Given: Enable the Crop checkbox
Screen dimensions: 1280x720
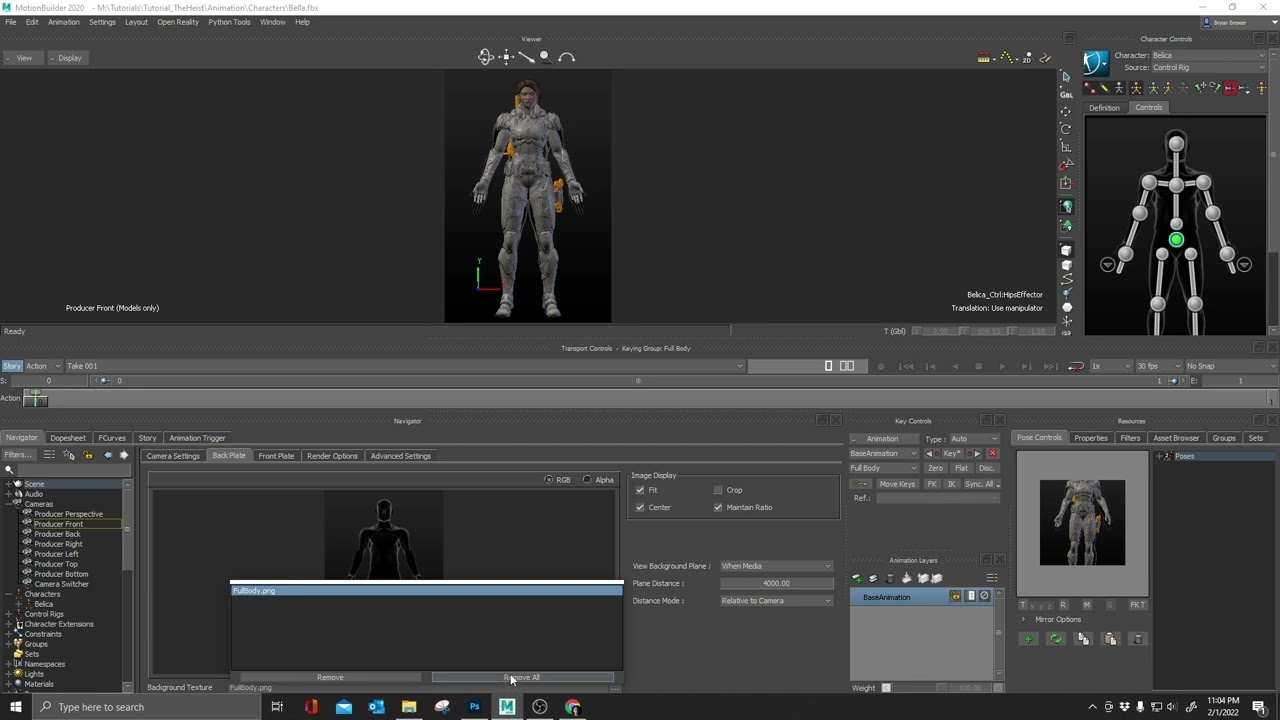Looking at the screenshot, I should pyautogui.click(x=718, y=490).
